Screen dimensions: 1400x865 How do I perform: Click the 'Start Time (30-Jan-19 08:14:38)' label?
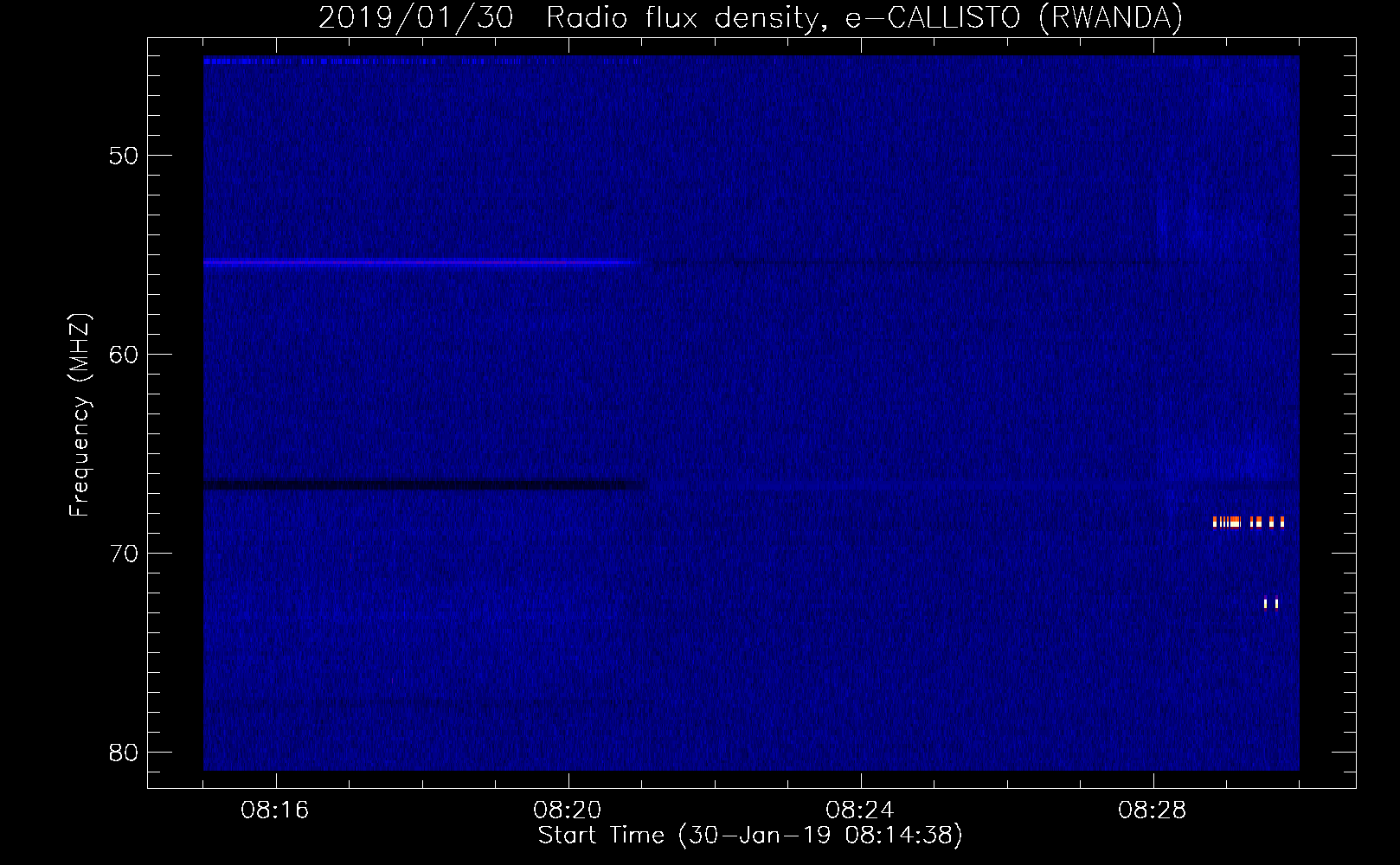(x=750, y=836)
